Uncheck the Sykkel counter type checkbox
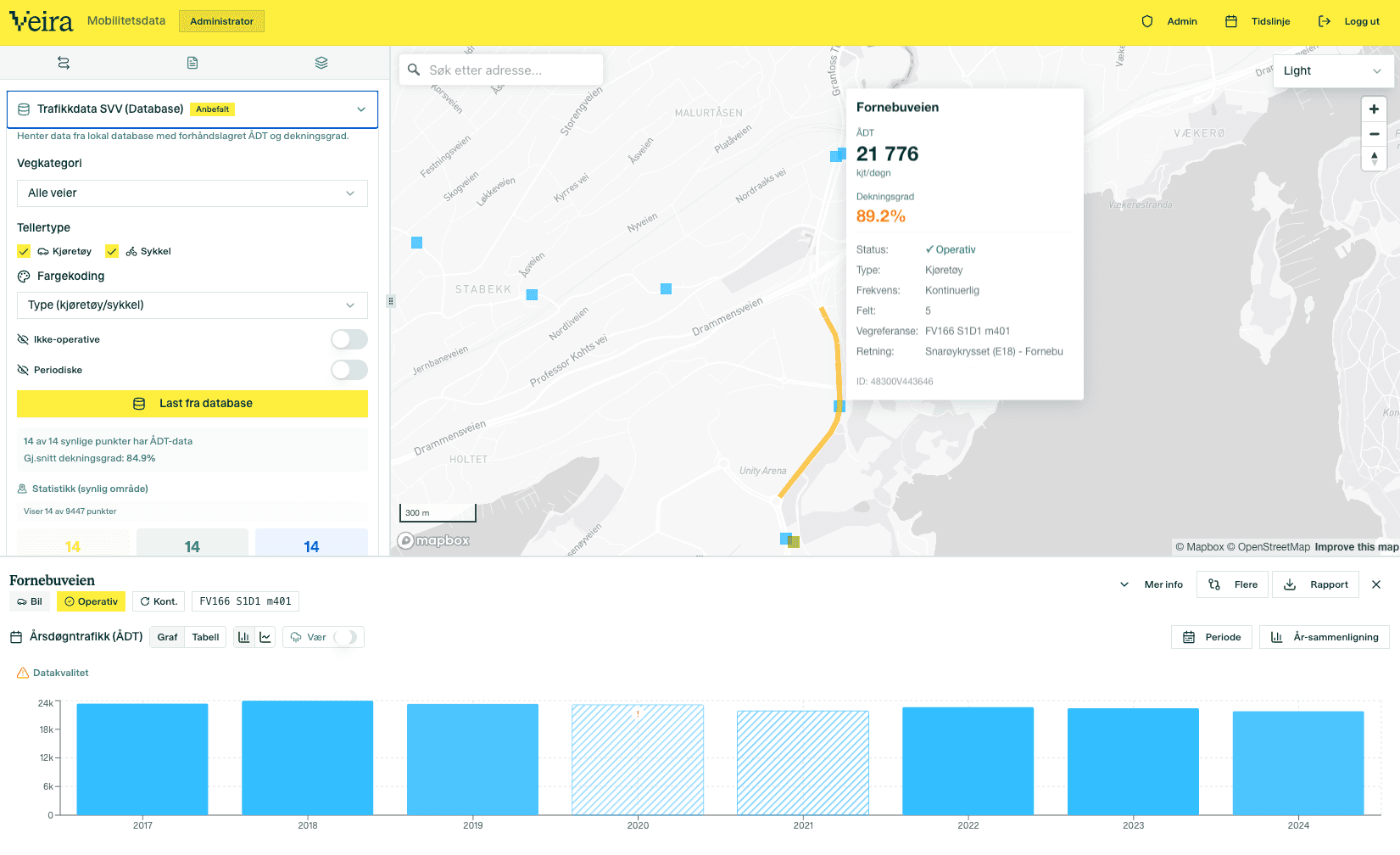 (x=112, y=251)
